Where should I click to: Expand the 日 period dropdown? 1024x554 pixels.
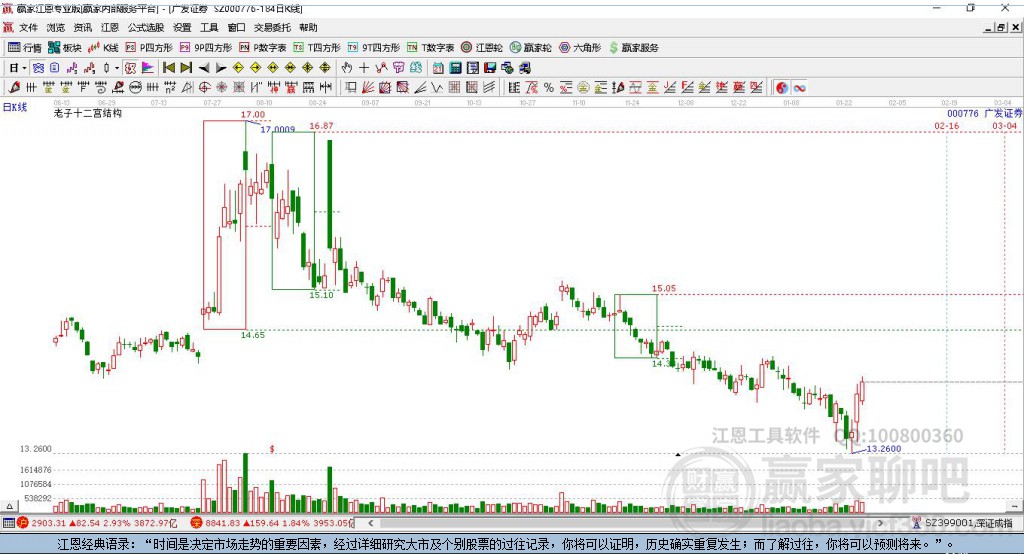pos(24,68)
